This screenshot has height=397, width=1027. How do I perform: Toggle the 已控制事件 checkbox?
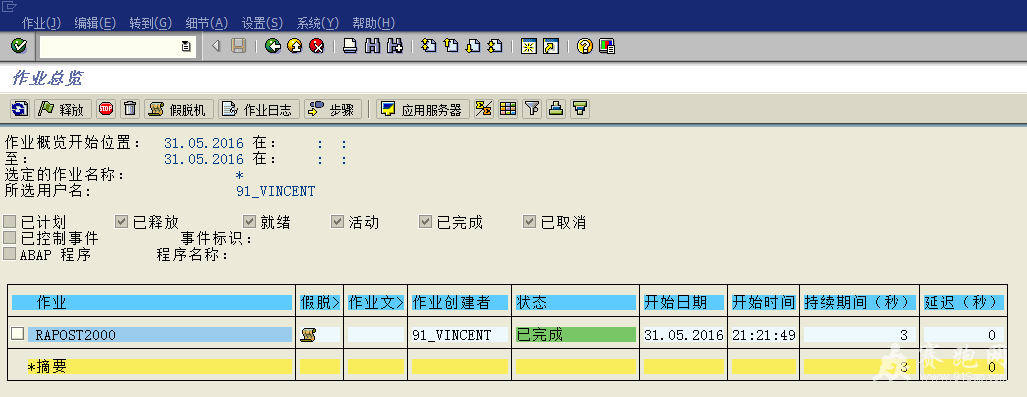tap(9, 237)
